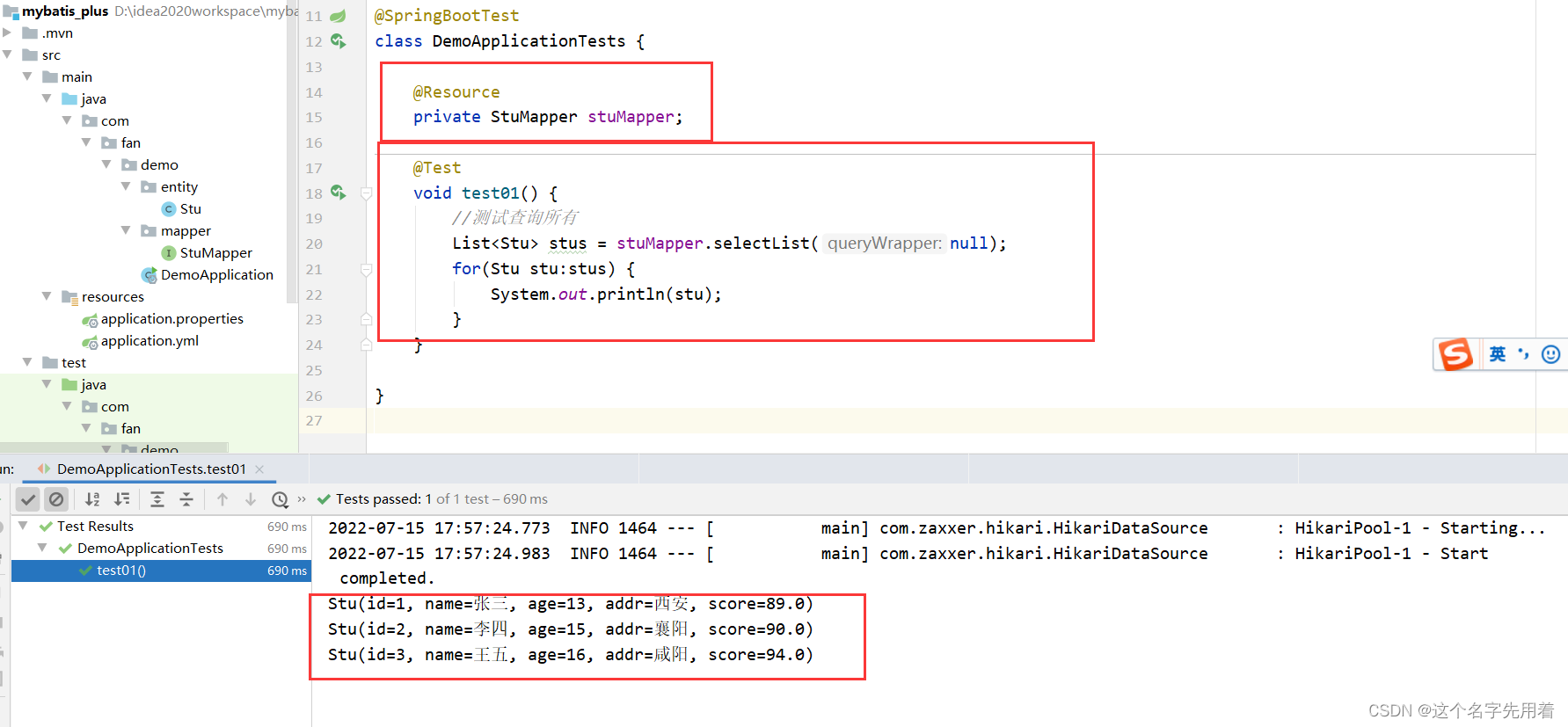This screenshot has height=727, width=1568.
Task: Click run gutter icon beside class DemoApplicationTests
Action: pyautogui.click(x=339, y=41)
